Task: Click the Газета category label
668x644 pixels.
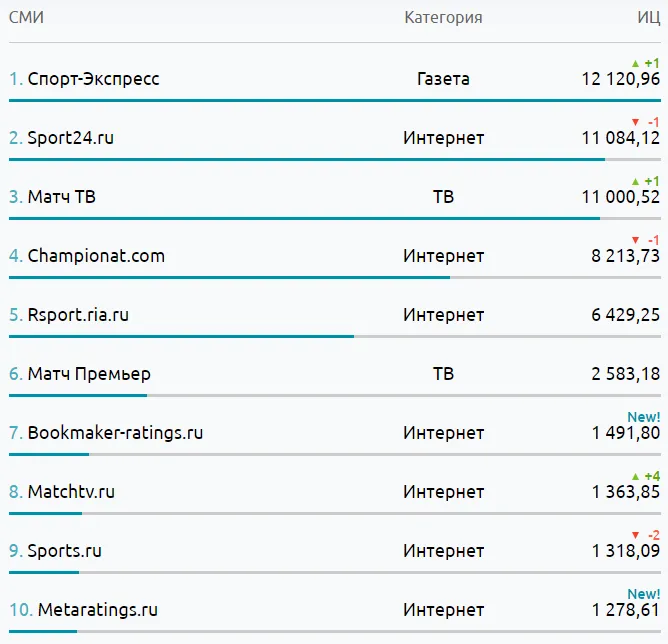Action: pyautogui.click(x=443, y=79)
